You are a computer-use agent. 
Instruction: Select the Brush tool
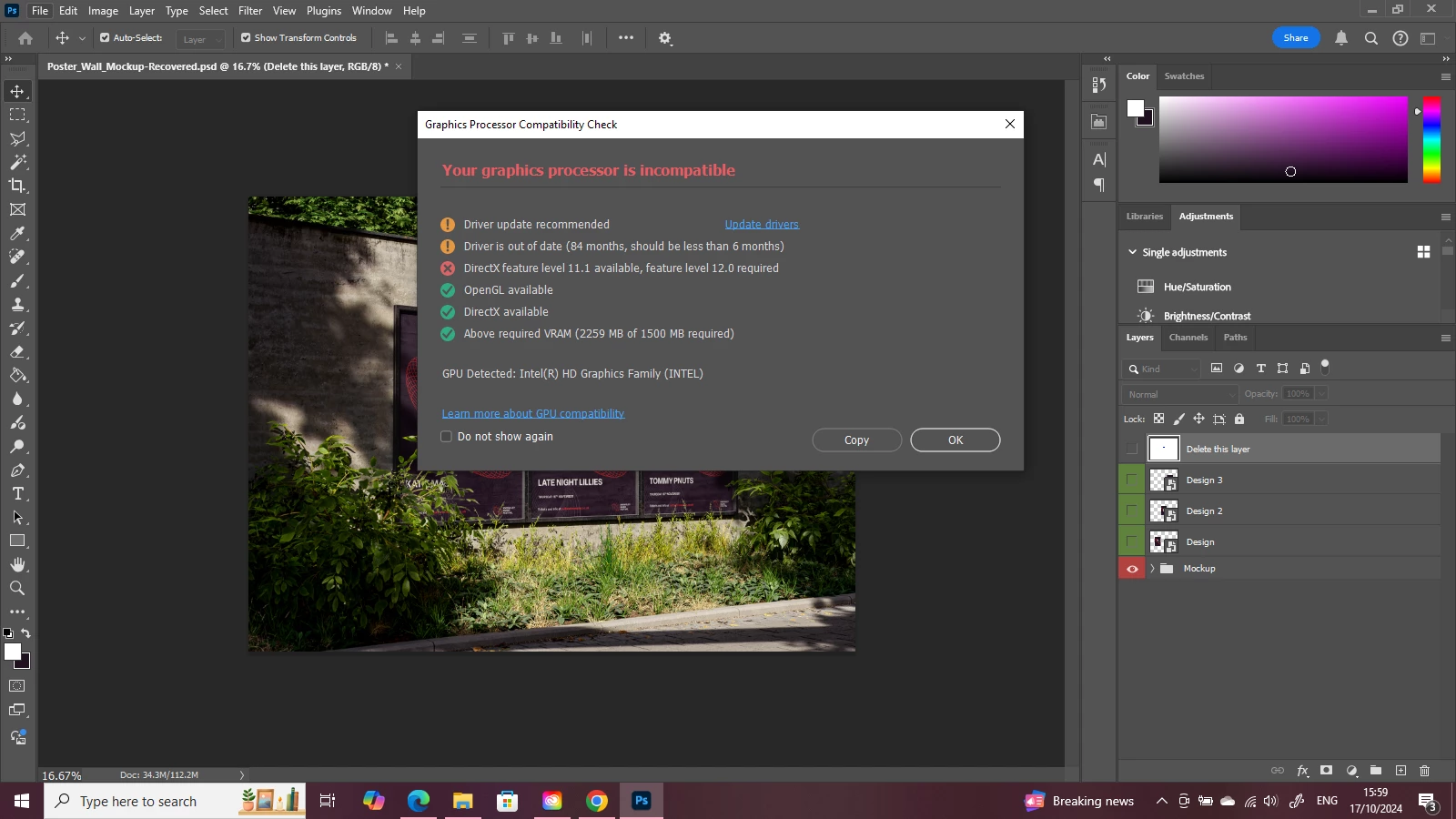[17, 280]
